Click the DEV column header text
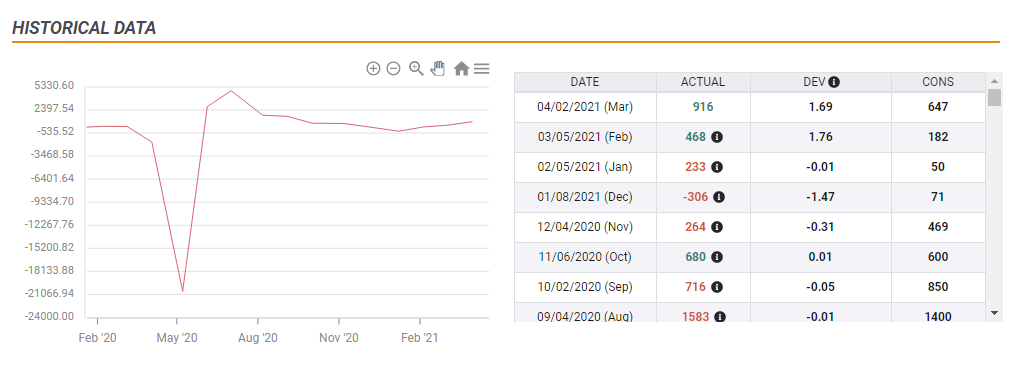1016x379 pixels. 814,82
